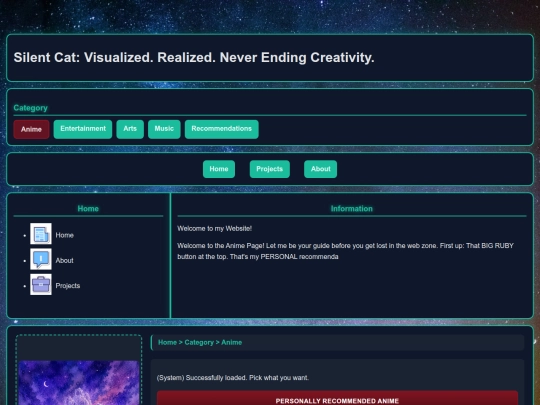This screenshot has height=405, width=540.
Task: Click the Projects briefcase icon
Action: [41, 284]
